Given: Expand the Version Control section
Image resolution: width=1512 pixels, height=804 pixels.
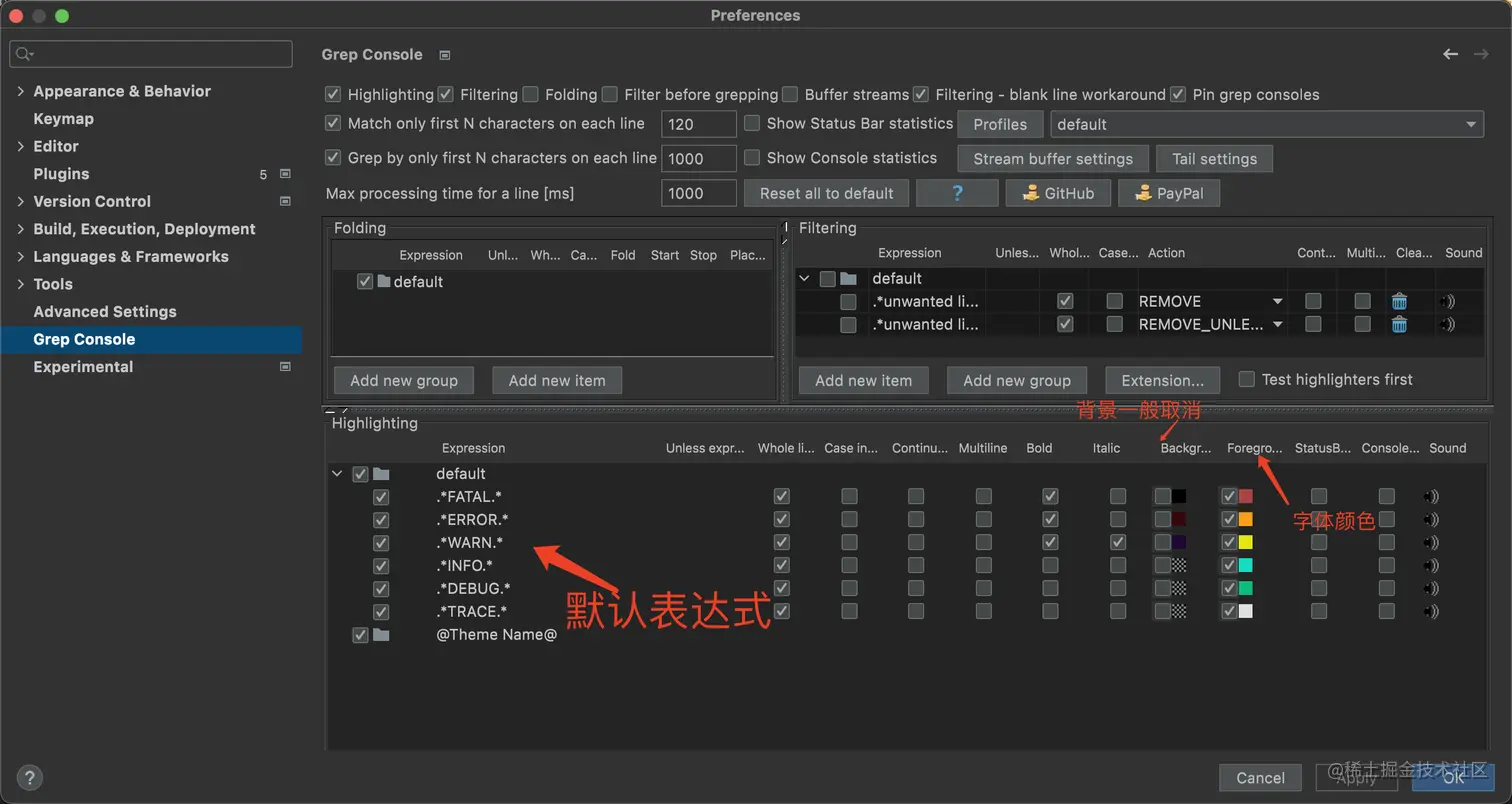Looking at the screenshot, I should click(21, 201).
